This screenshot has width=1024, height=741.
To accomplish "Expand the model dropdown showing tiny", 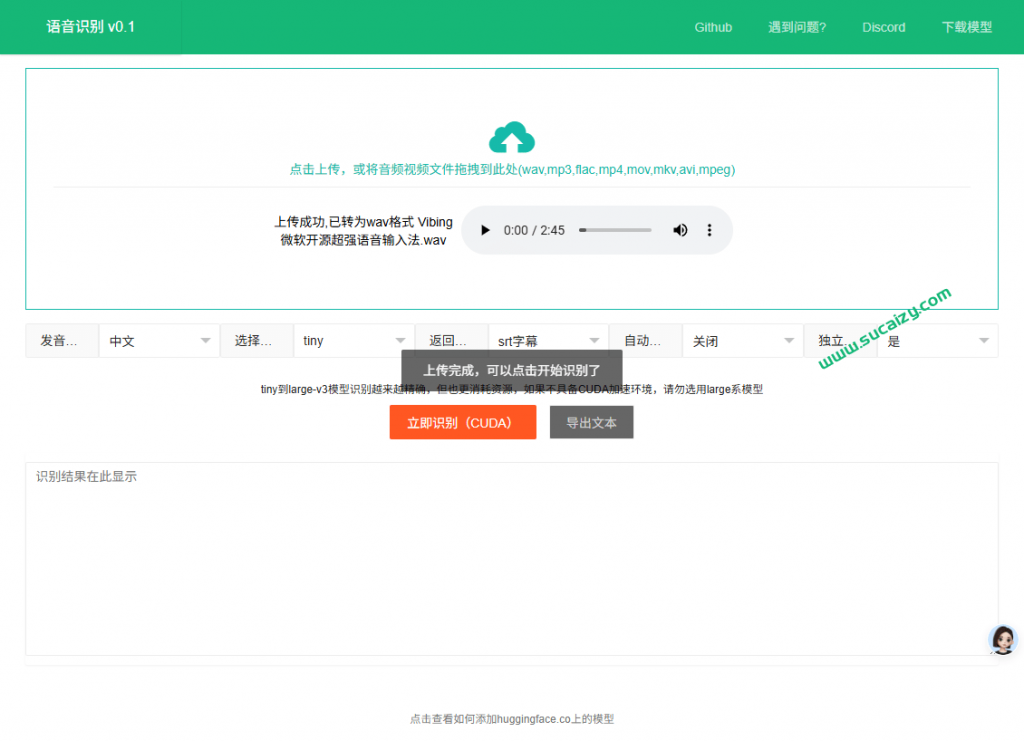I will 353,341.
